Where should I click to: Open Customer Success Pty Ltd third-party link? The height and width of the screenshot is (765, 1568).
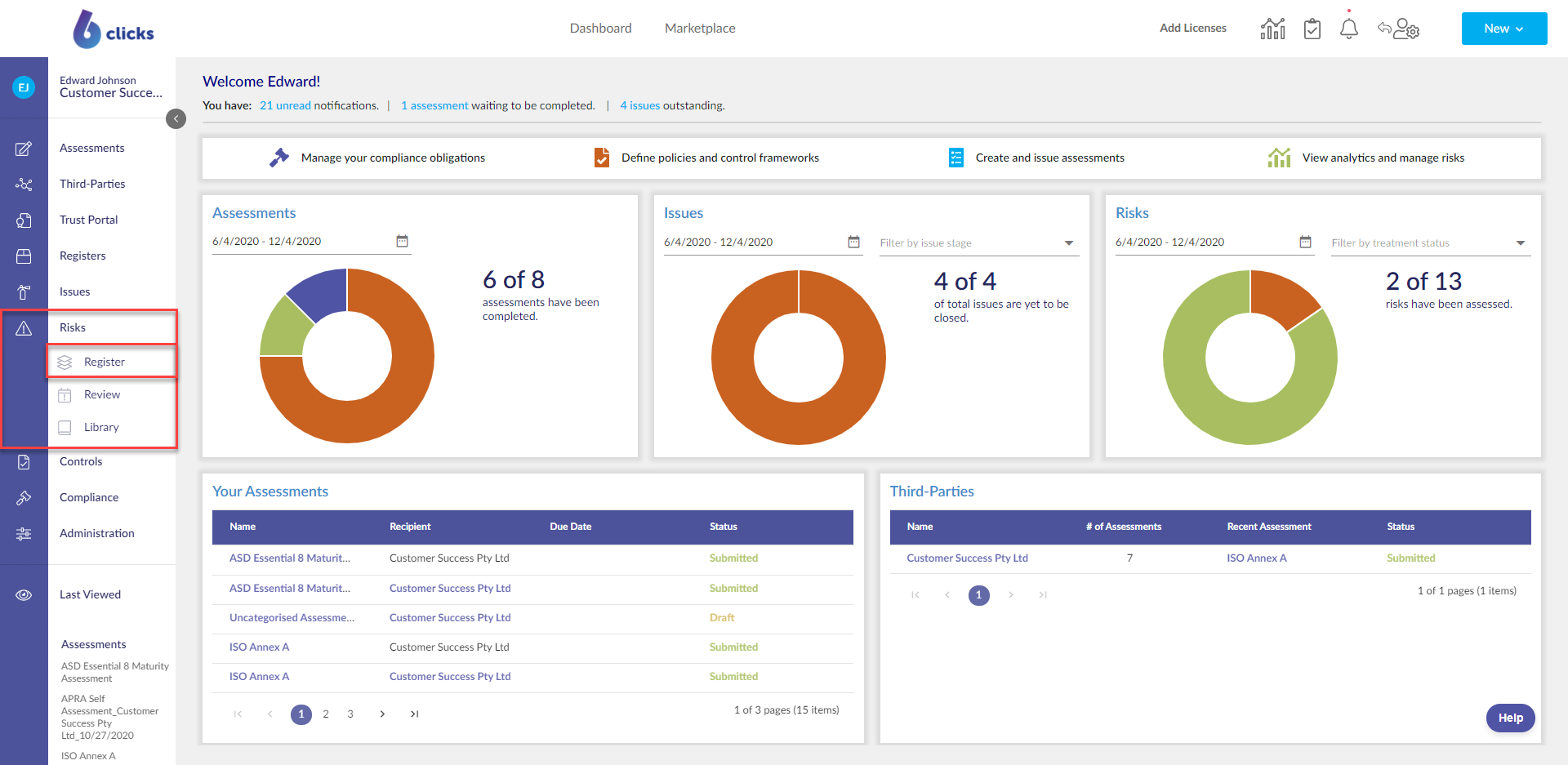click(967, 558)
